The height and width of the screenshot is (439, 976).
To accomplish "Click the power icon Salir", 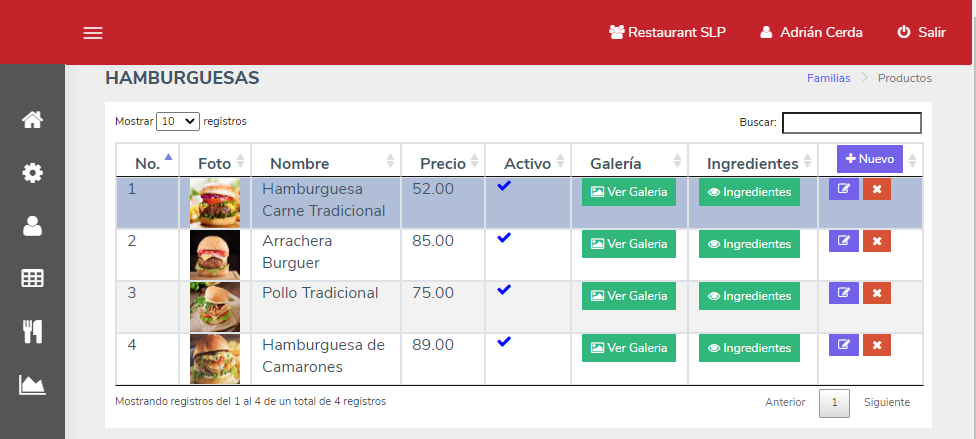I will coord(921,32).
